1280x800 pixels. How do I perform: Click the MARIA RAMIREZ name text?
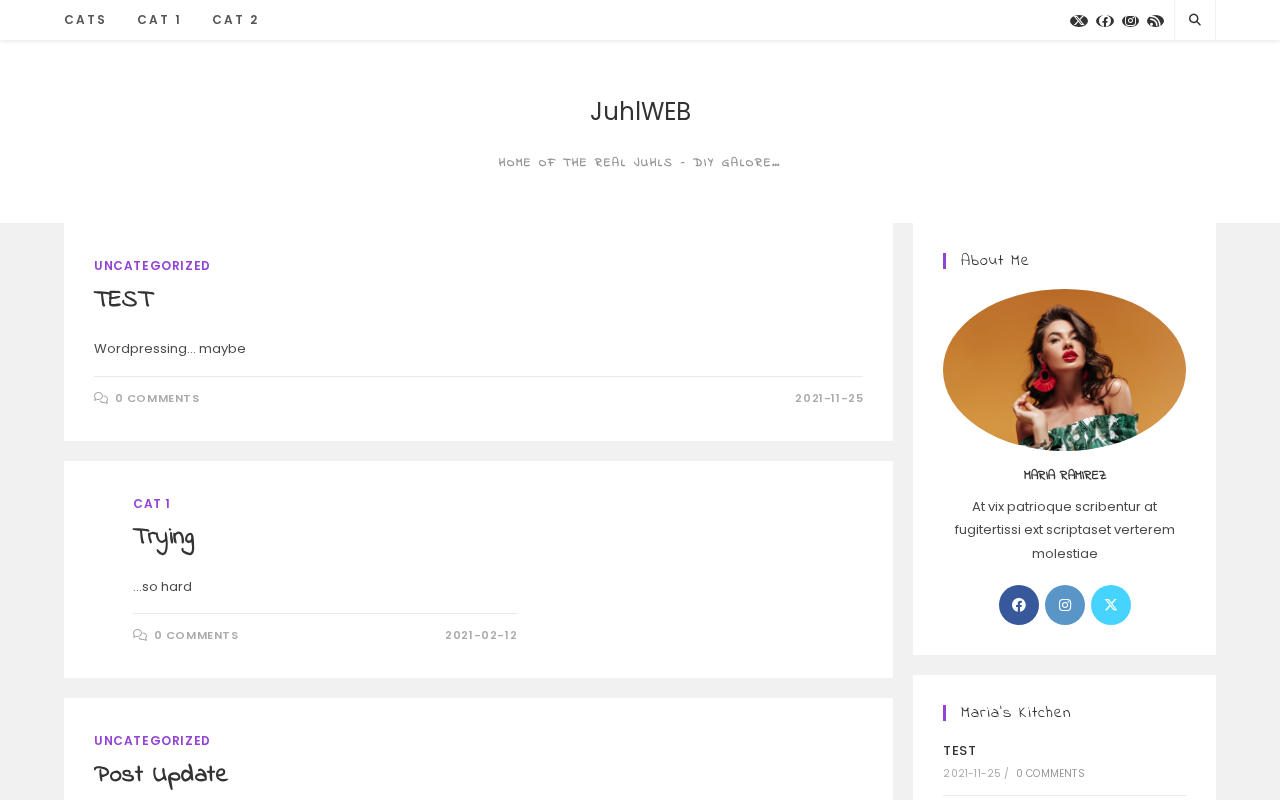(1065, 475)
